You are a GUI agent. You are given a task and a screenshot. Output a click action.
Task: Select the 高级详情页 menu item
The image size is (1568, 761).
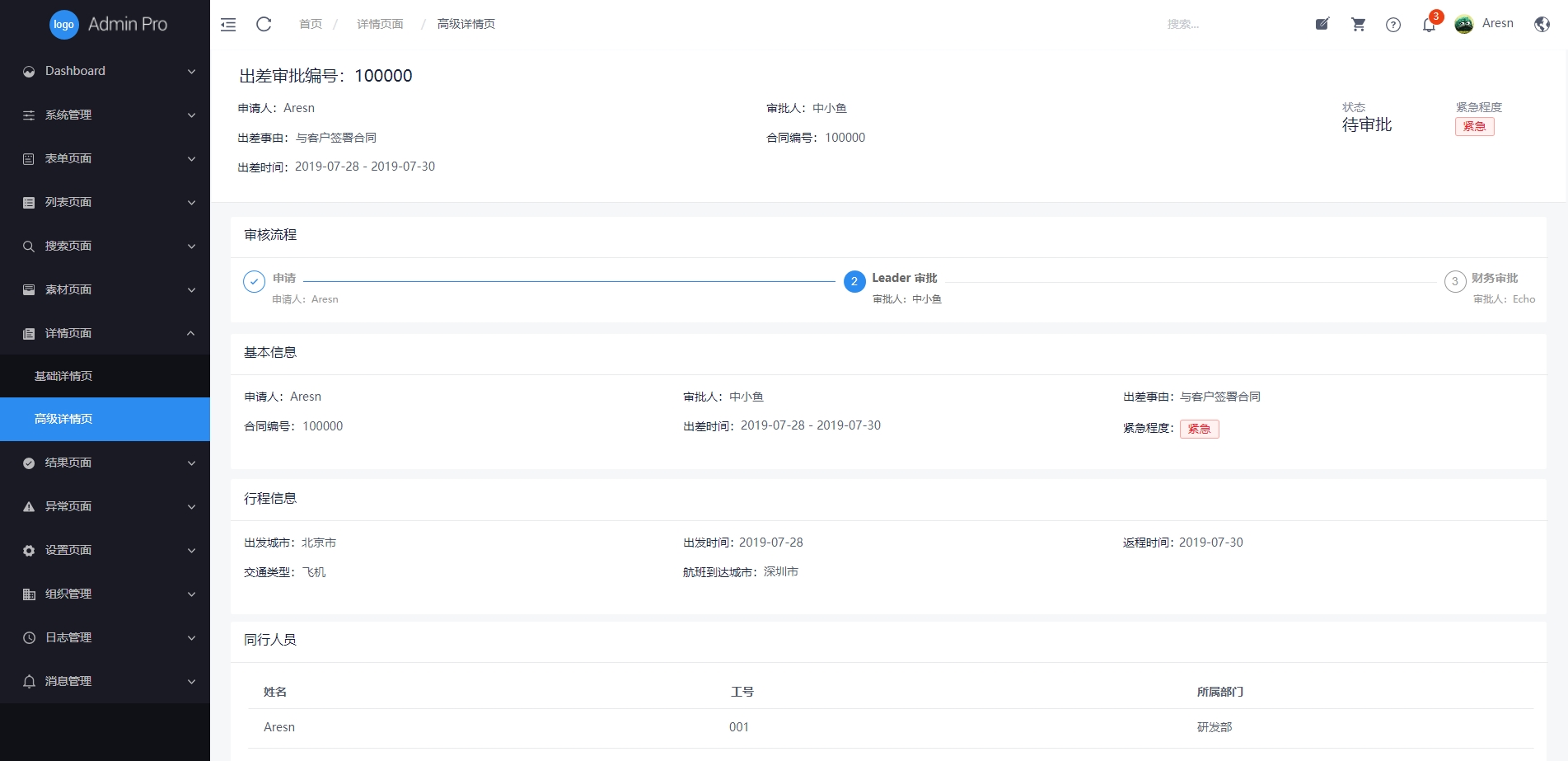pyautogui.click(x=63, y=419)
